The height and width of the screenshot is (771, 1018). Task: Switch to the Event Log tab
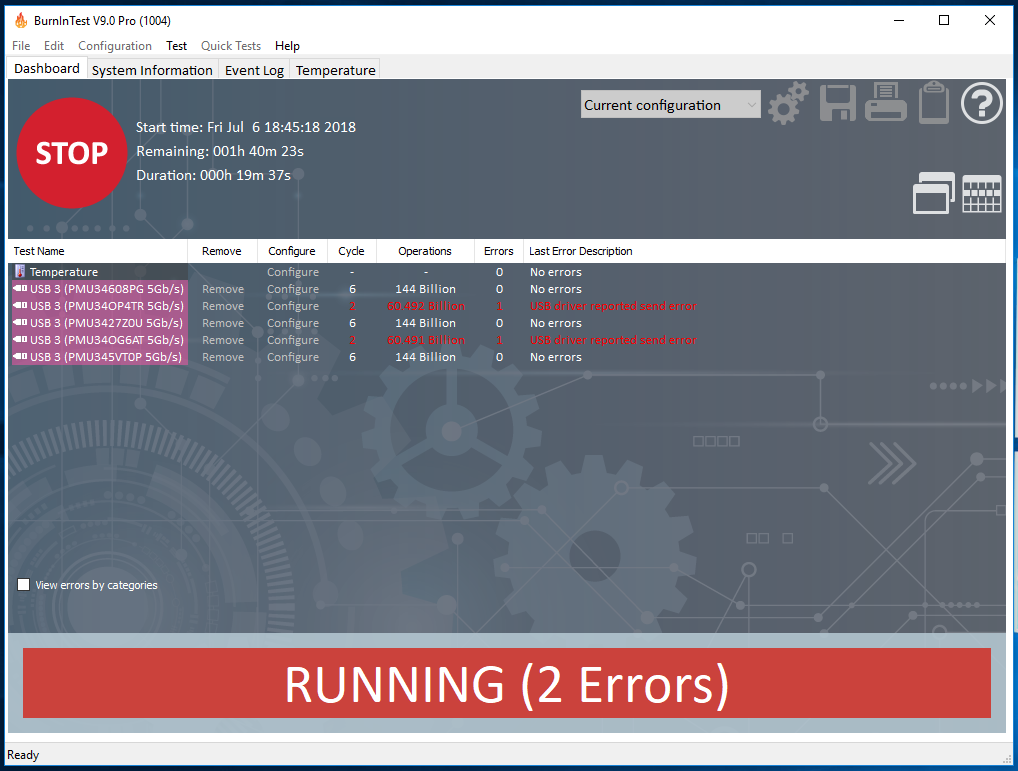coord(254,70)
